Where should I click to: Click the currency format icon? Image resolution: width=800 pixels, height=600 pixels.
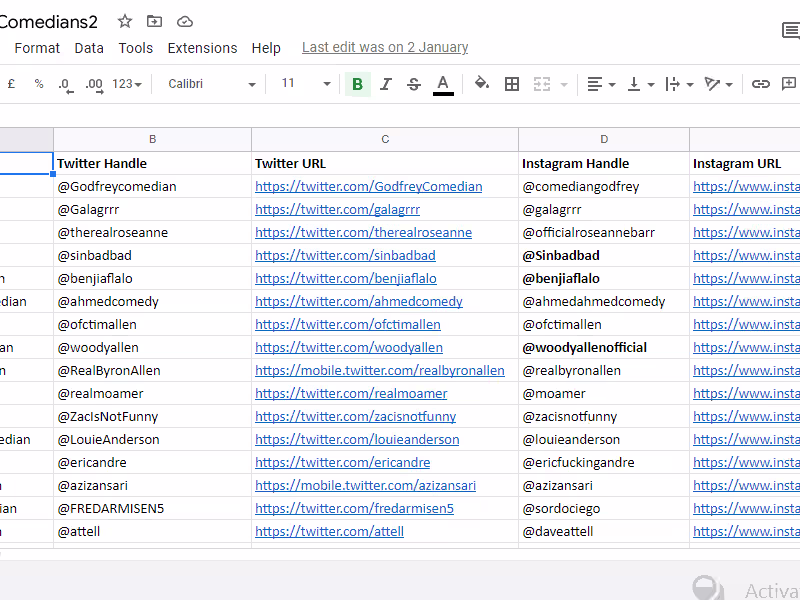coord(11,84)
